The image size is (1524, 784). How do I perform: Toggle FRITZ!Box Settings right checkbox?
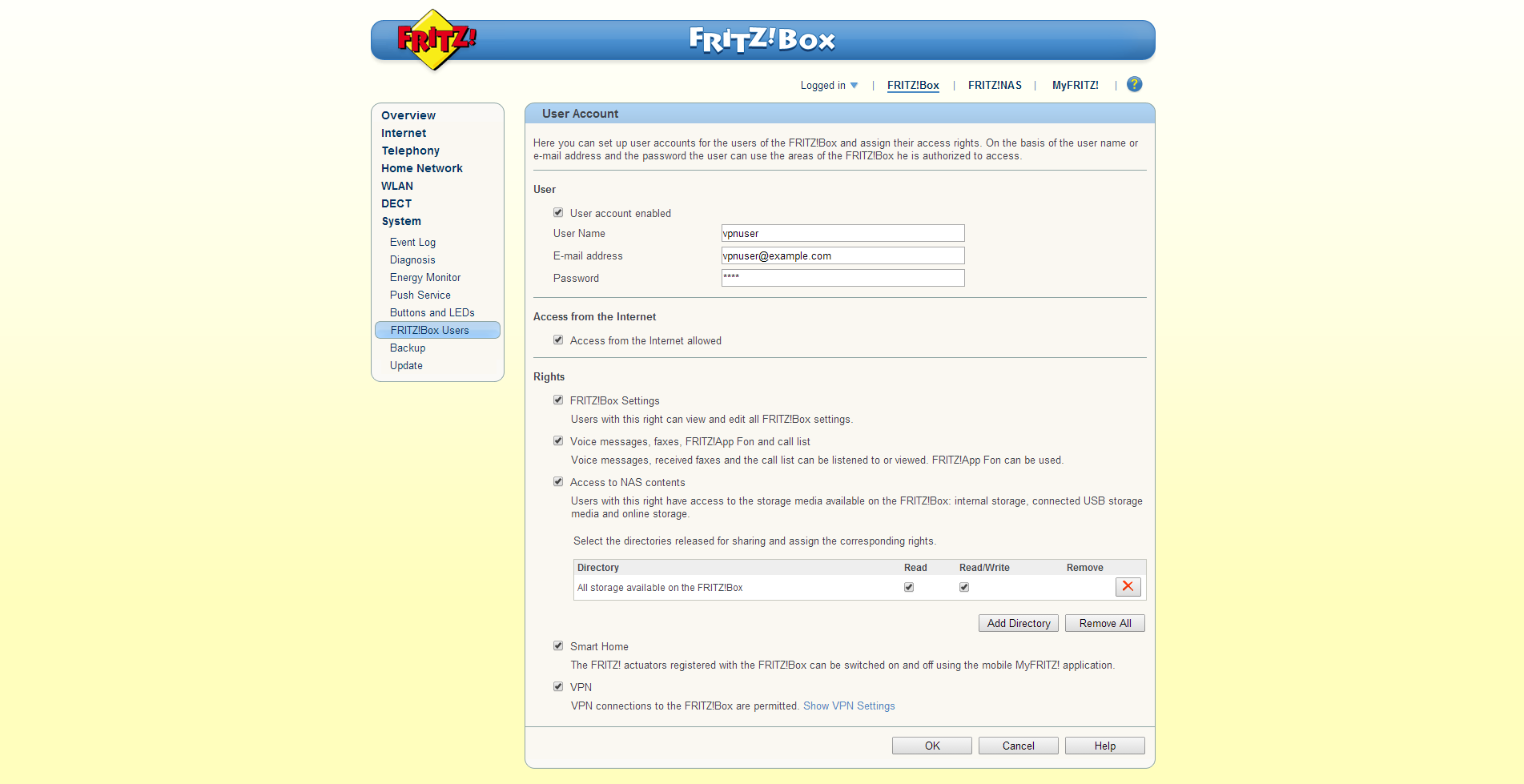click(558, 400)
